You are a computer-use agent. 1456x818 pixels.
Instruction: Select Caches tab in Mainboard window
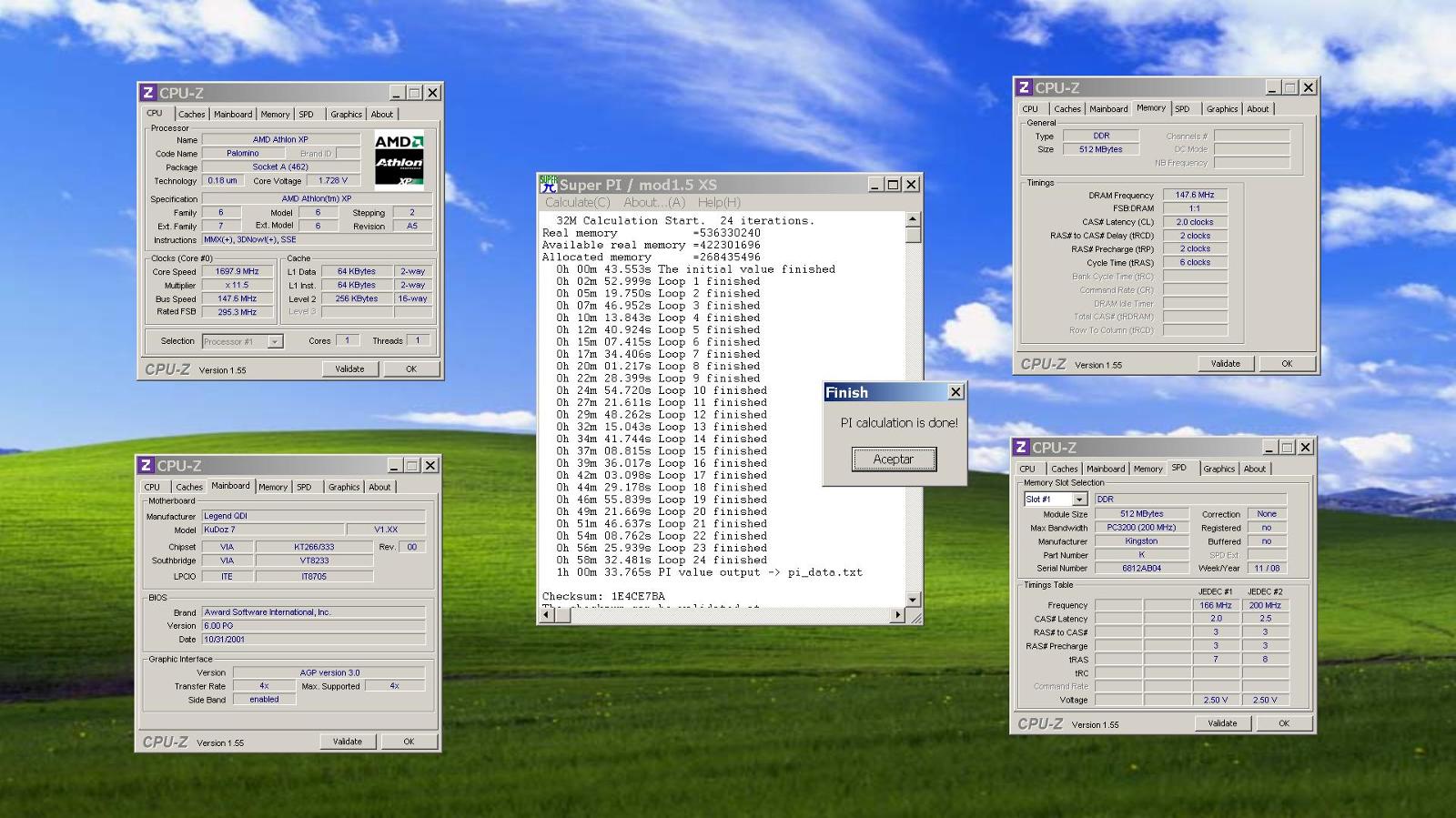189,487
